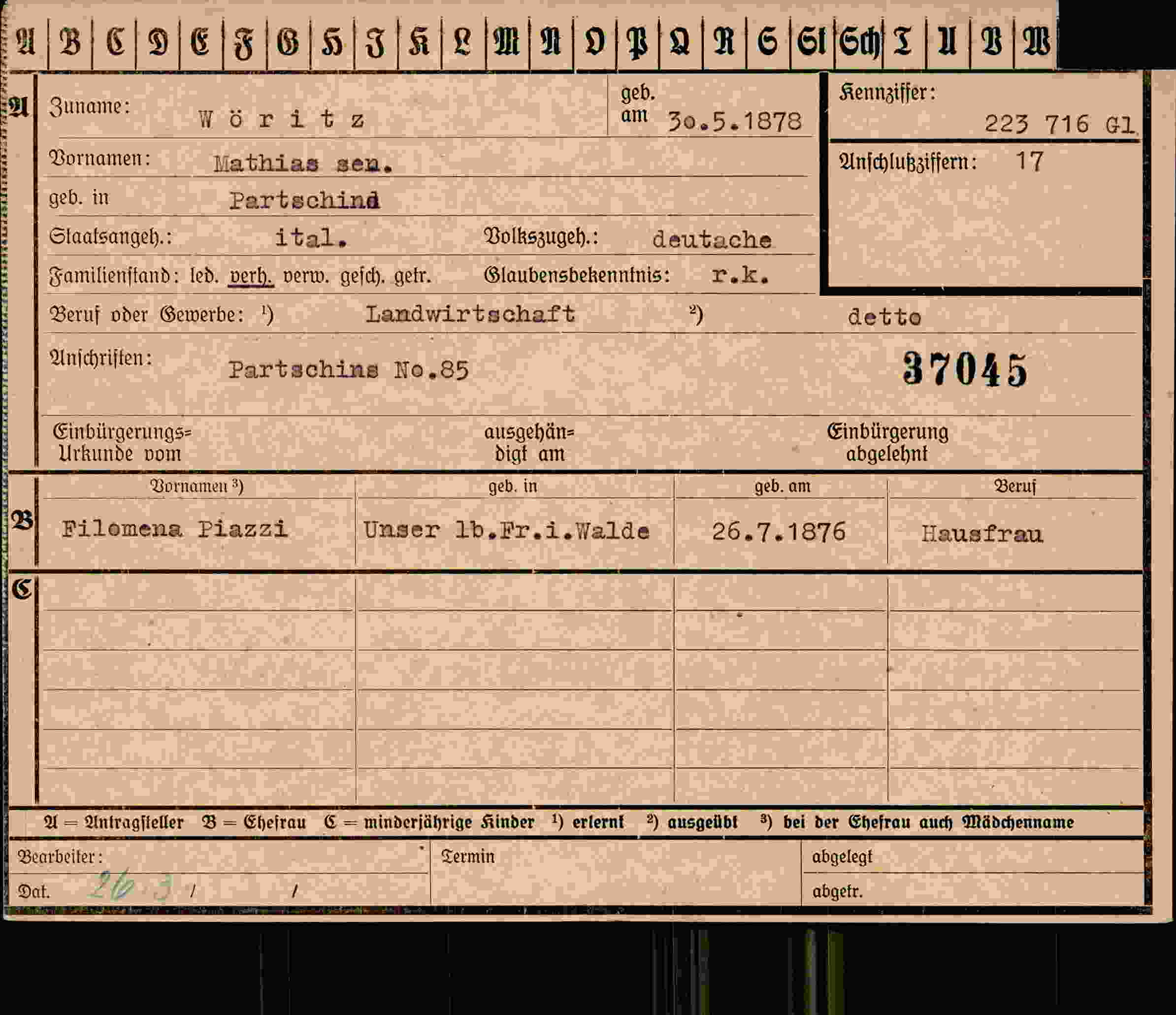Select the ethnicity value 'deutsche'

coord(712,240)
